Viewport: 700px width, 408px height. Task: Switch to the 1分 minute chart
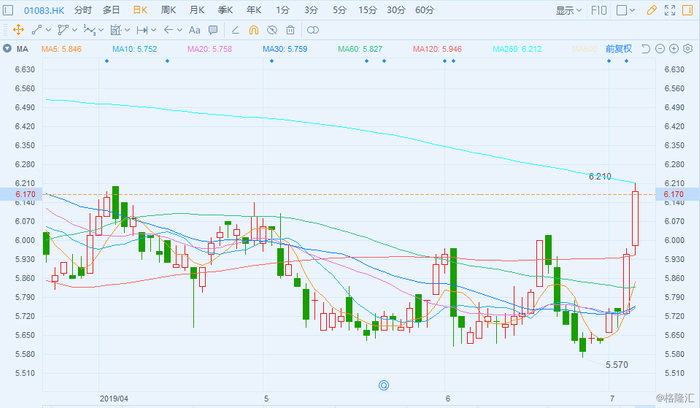tap(283, 10)
